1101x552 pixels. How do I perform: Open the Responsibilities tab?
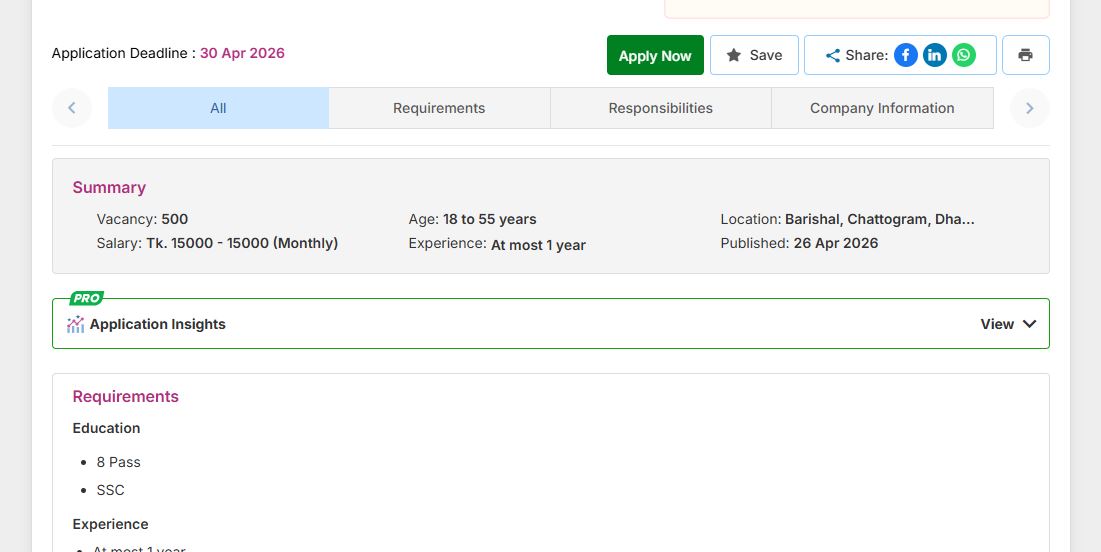pos(660,108)
